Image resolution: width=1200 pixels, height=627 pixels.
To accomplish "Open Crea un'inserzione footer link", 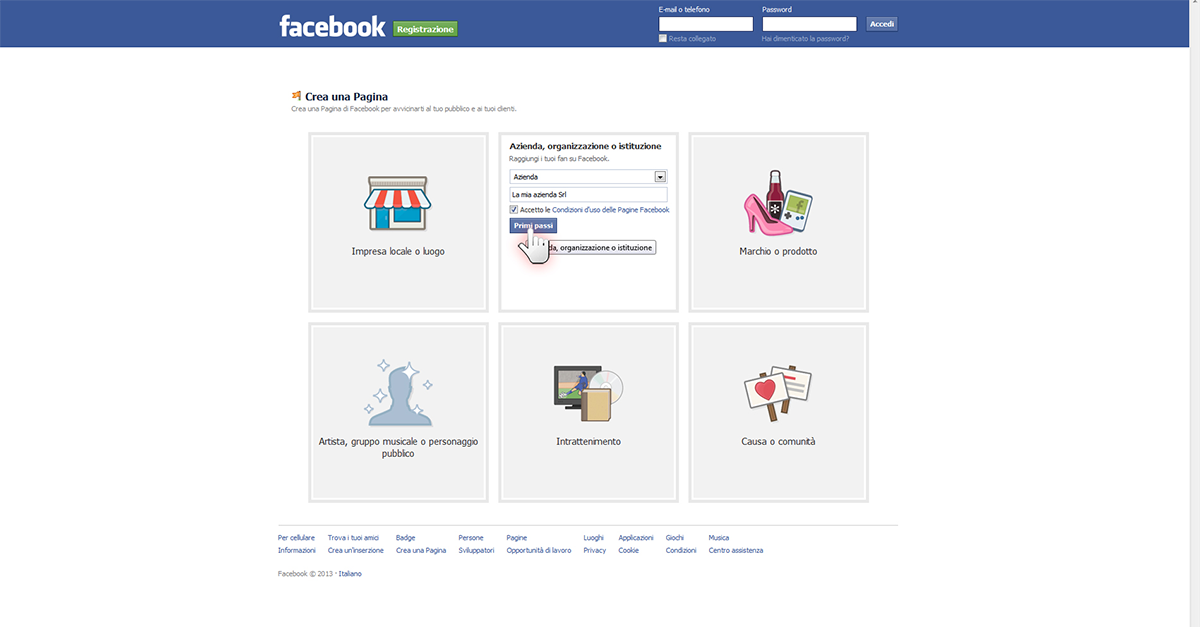I will [356, 551].
